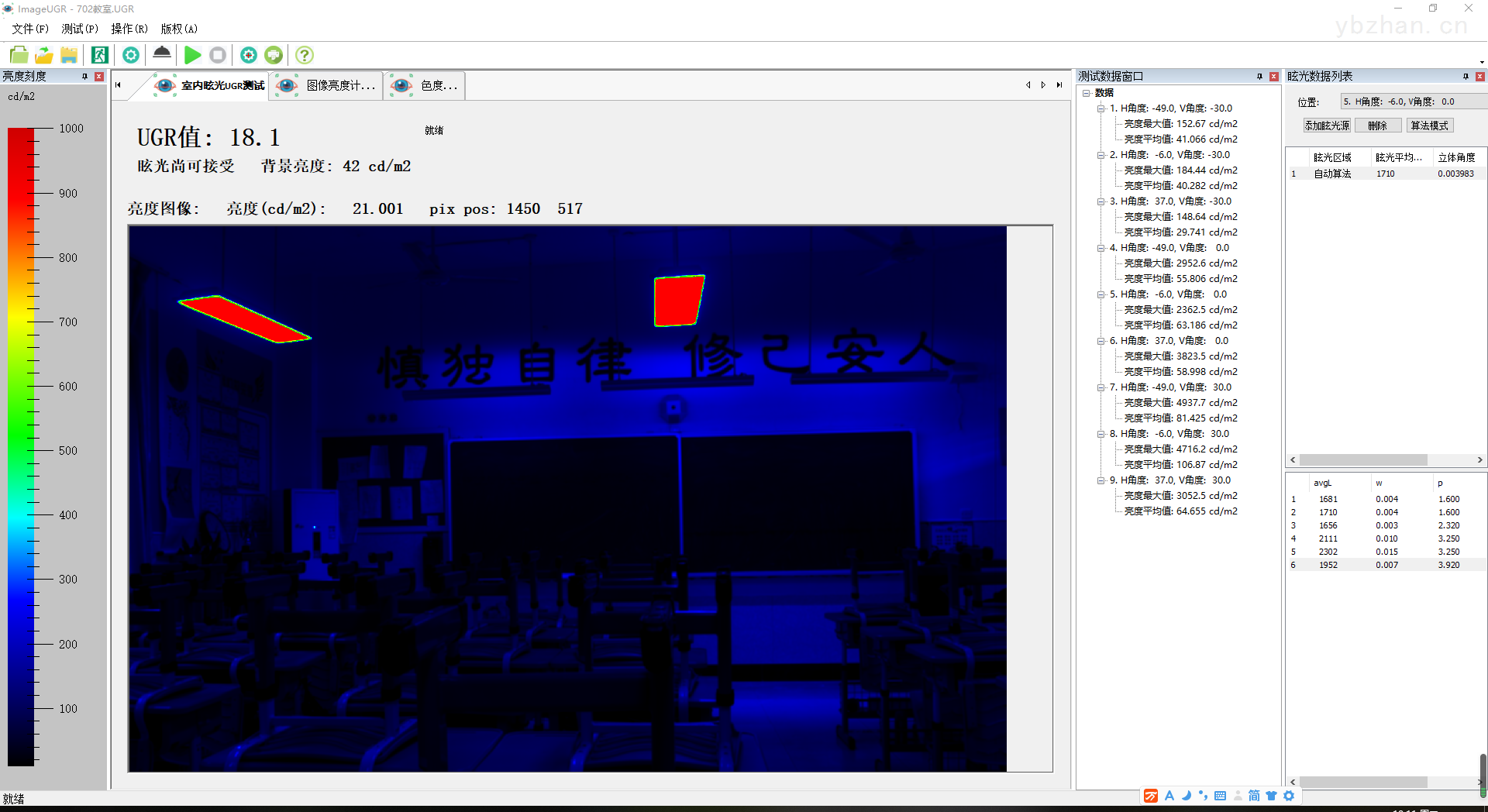Open the 测试(P) menu
Viewport: 1488px width, 812px height.
pos(80,29)
